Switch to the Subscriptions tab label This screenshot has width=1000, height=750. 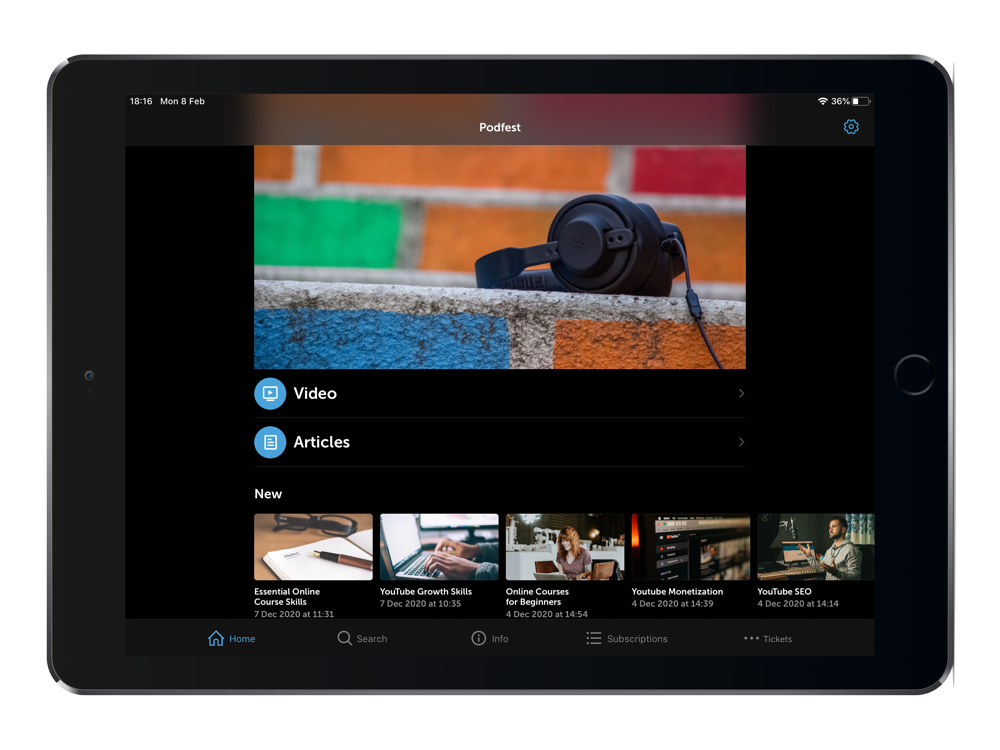tap(637, 639)
